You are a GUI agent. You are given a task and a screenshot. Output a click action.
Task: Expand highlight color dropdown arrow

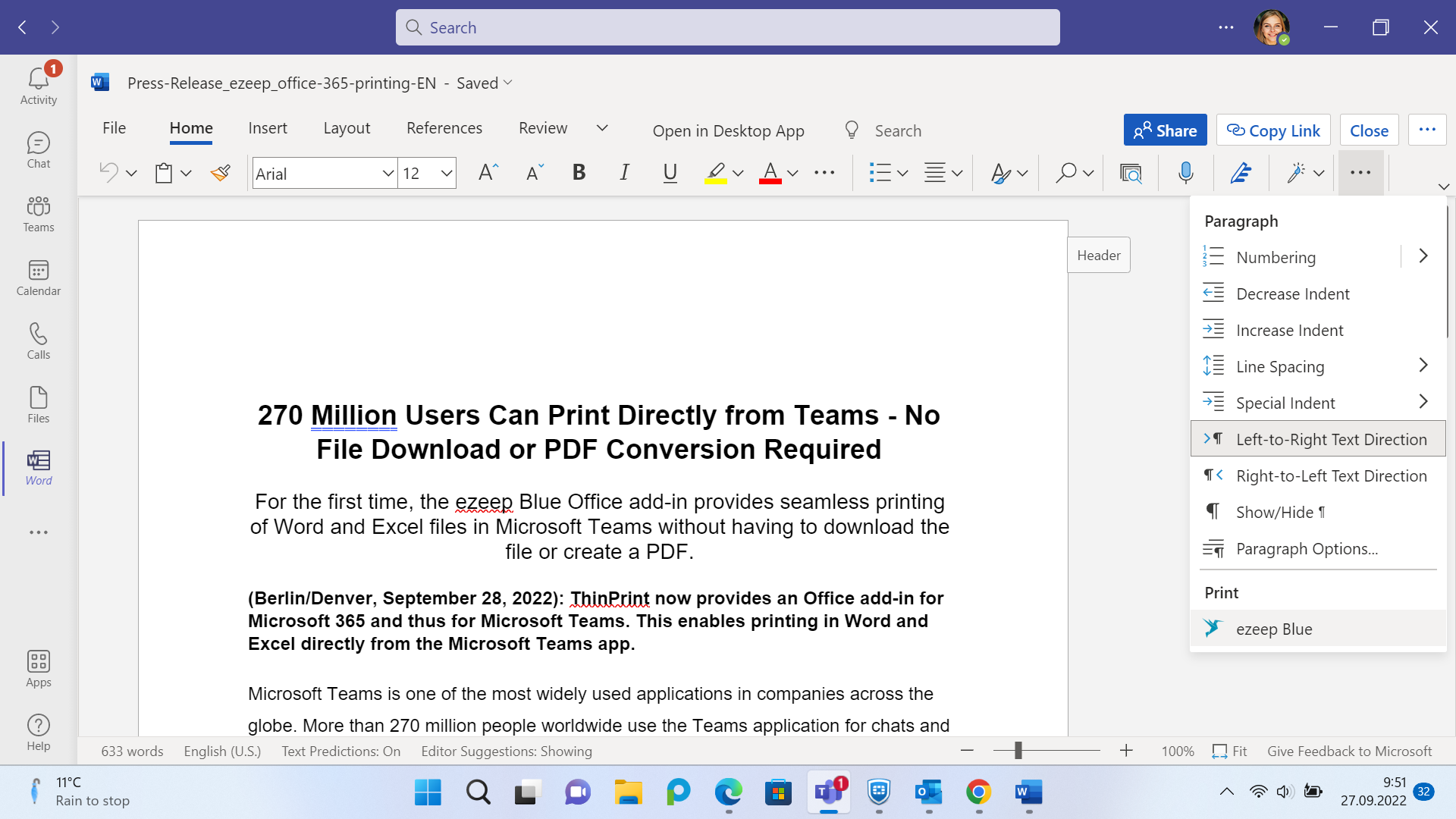[x=738, y=174]
